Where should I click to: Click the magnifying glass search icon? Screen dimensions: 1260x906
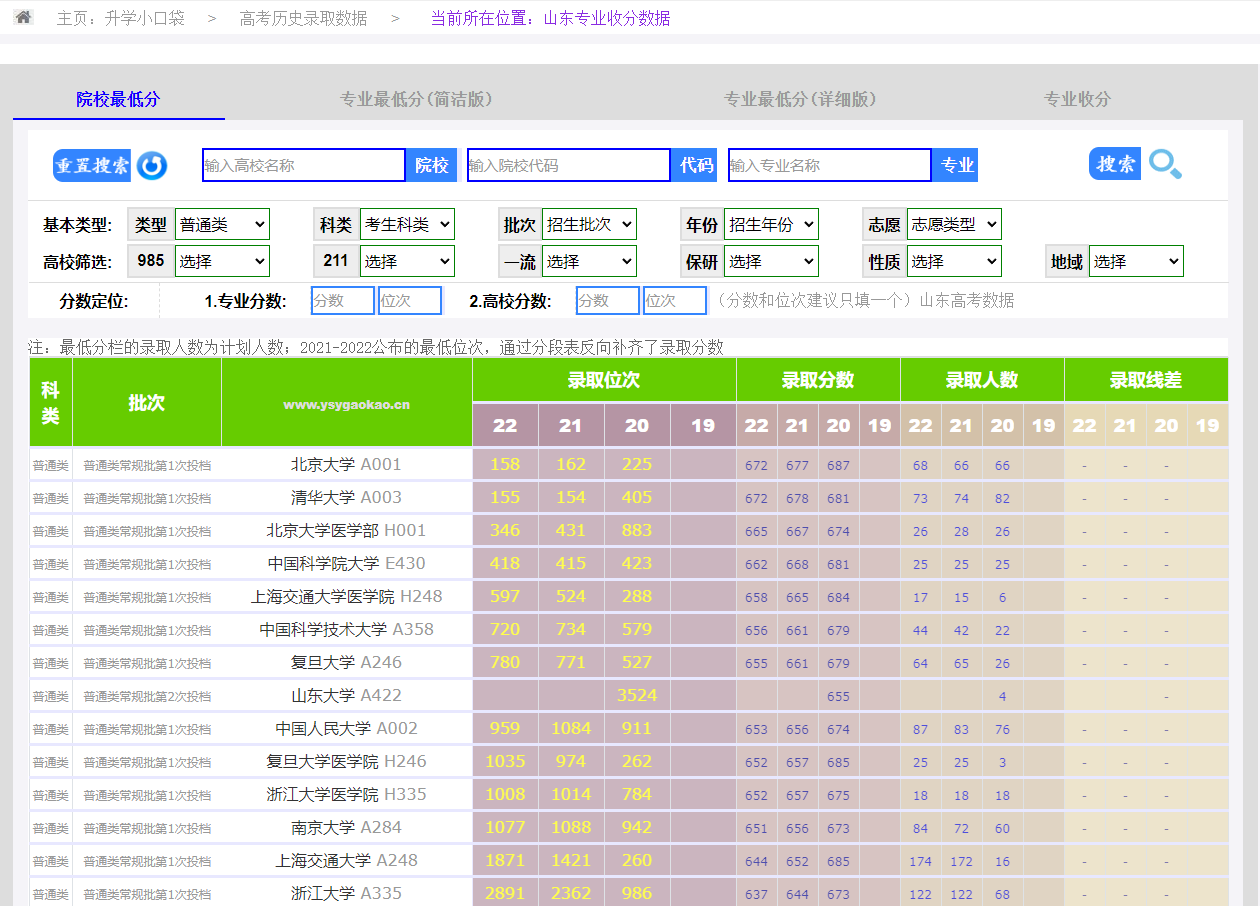pyautogui.click(x=1165, y=164)
